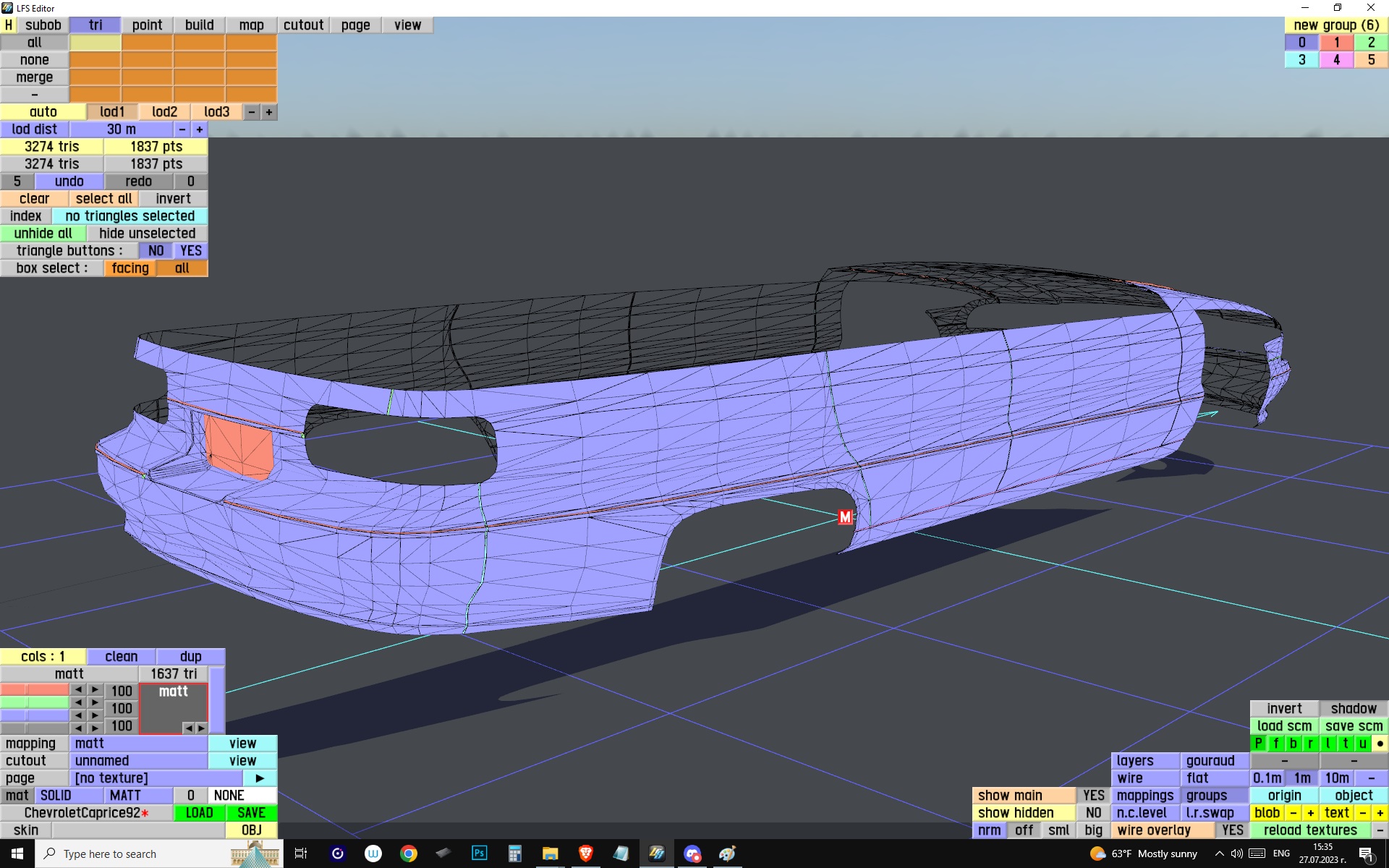Click the red M marker in viewport

[x=845, y=517]
